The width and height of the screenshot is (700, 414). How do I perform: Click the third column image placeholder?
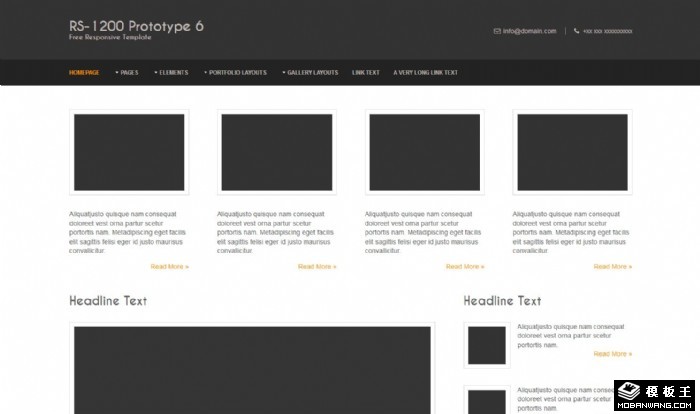pos(425,152)
